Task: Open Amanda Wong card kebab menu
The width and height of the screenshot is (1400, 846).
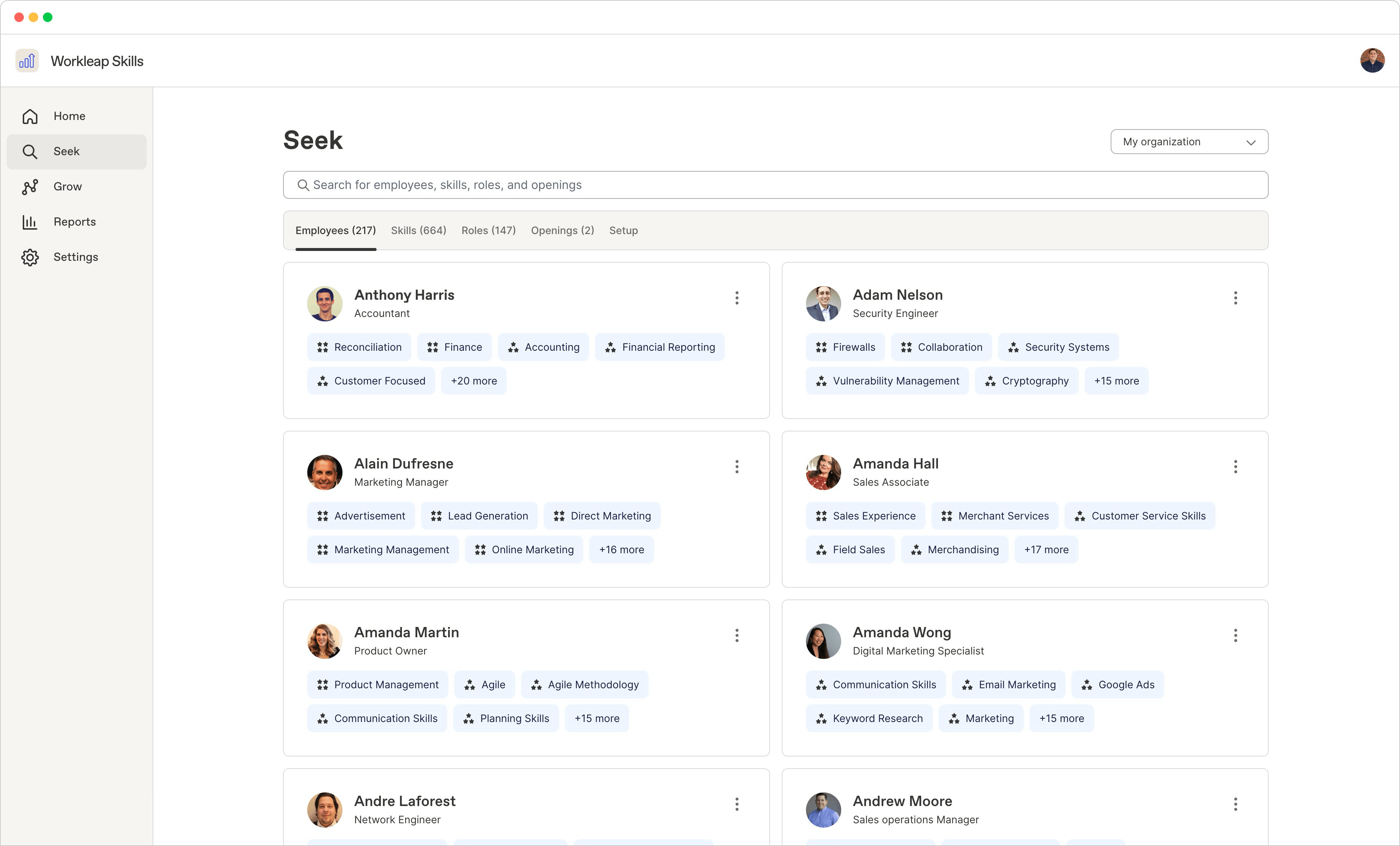Action: [x=1235, y=635]
